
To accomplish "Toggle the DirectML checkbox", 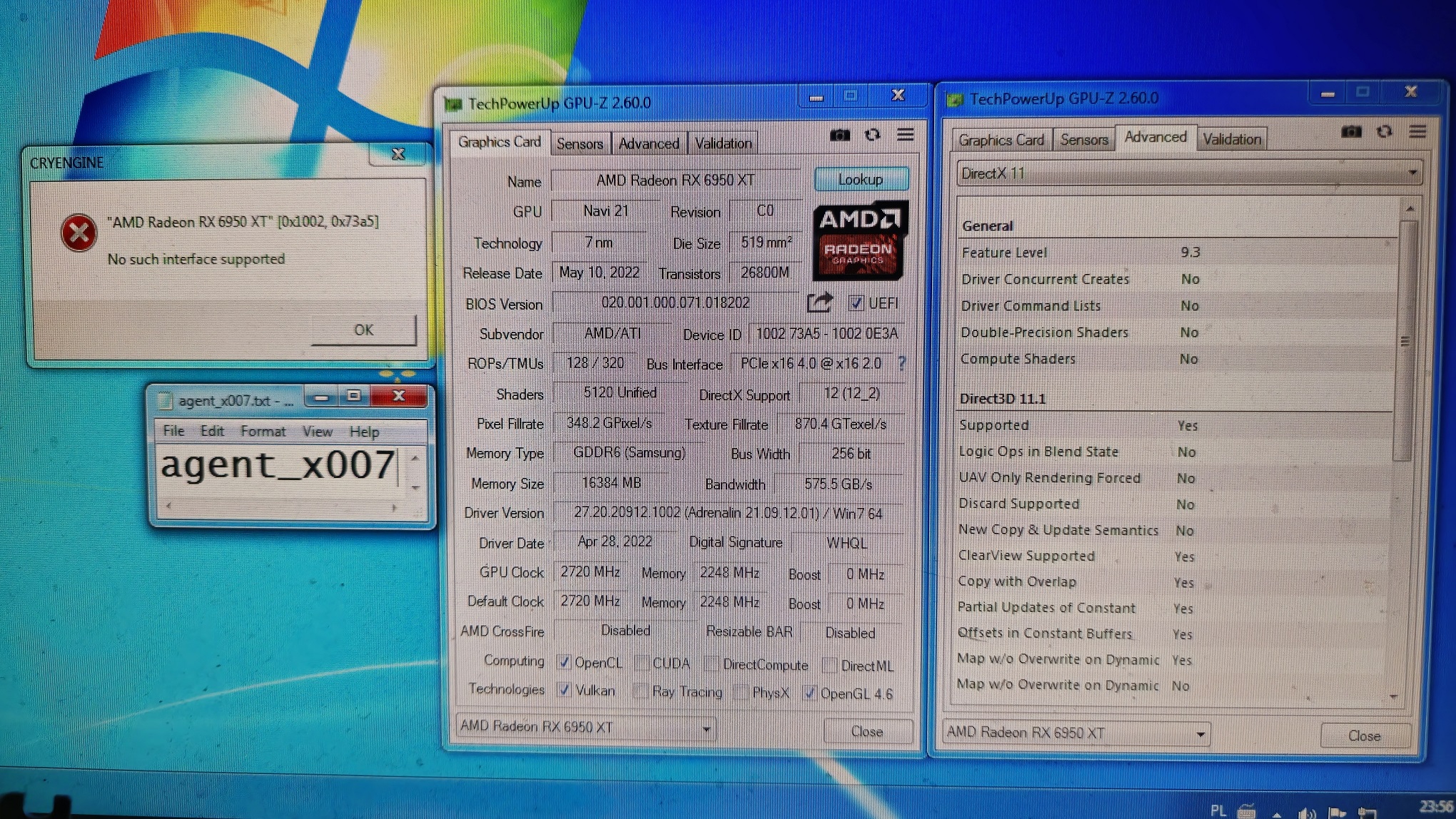I will 829,665.
